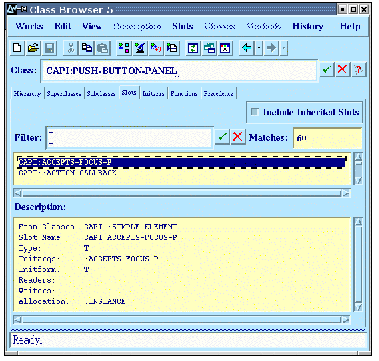Image resolution: width=379 pixels, height=361 pixels.
Task: Click the slot list horizontal scrollbar
Action: pos(182,193)
